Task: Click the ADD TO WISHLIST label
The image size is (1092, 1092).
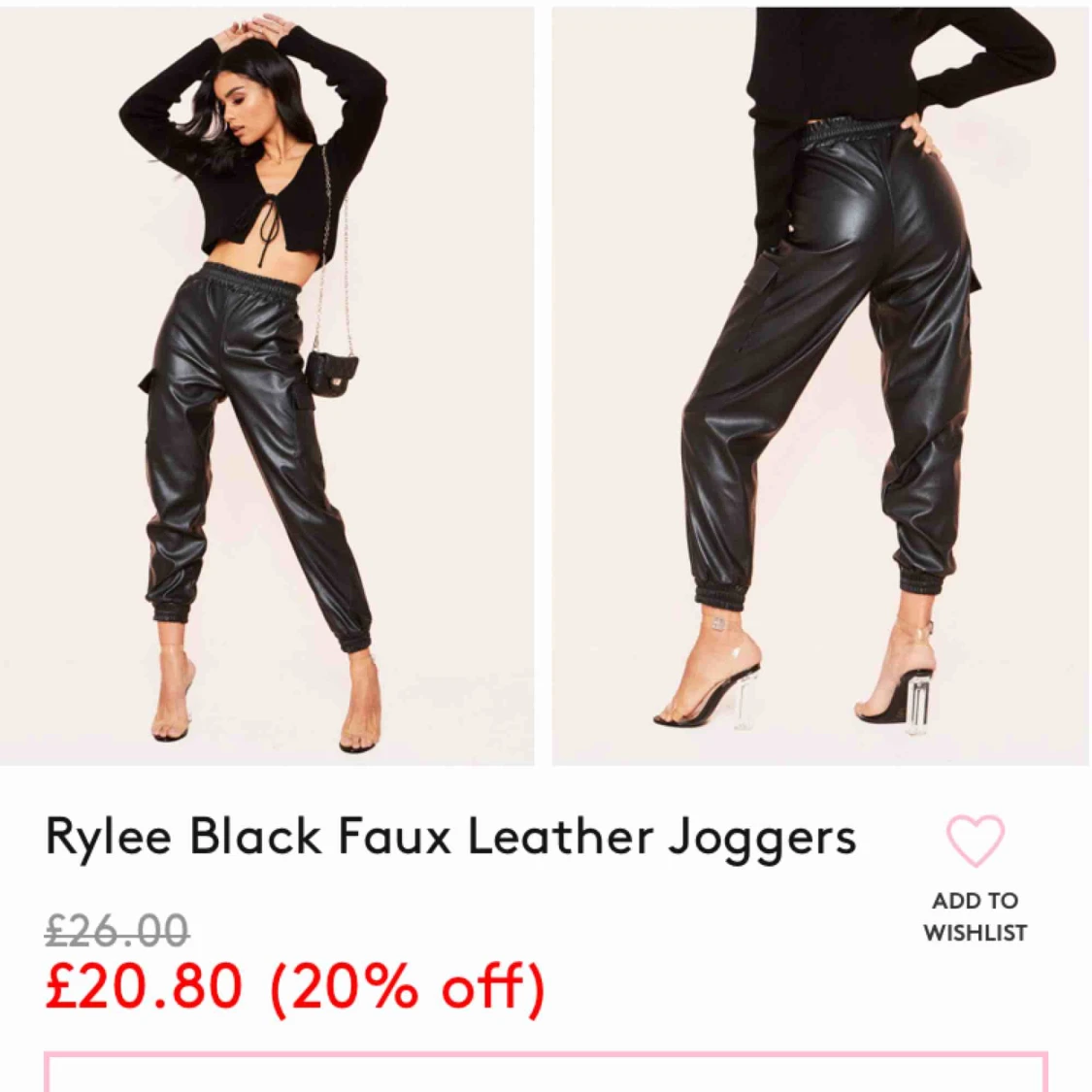Action: (975, 915)
